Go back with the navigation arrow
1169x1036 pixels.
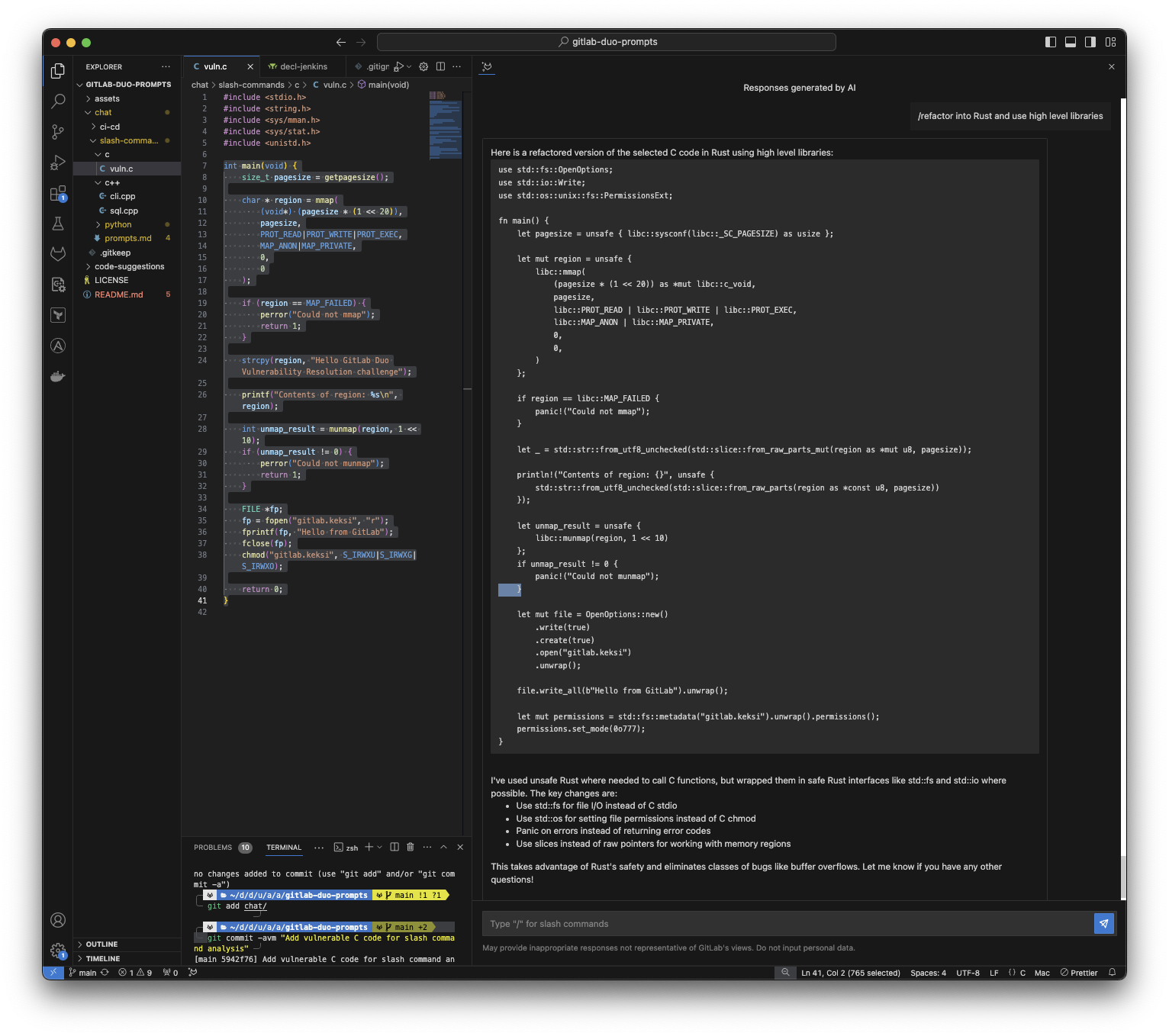pos(341,42)
